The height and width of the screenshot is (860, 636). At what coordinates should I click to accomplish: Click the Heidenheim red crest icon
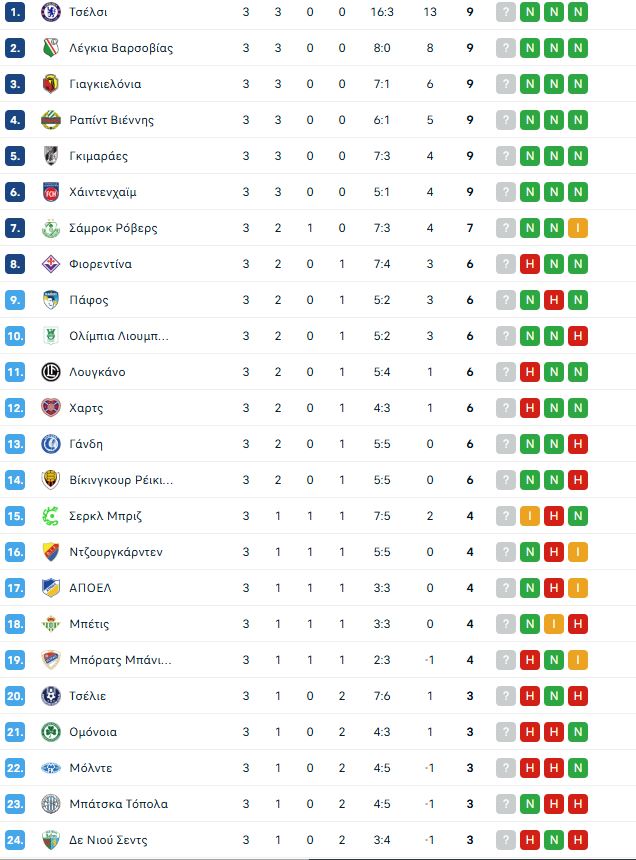pos(50,192)
